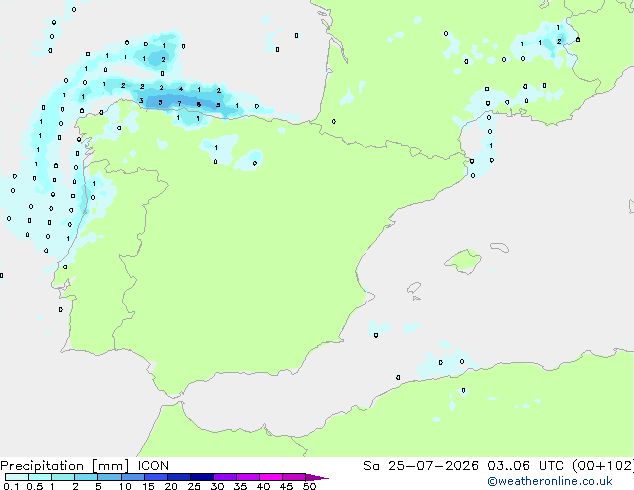Select the 20–25 mm dark blue swatch
Screen dimensions: 634x490
coord(178,477)
